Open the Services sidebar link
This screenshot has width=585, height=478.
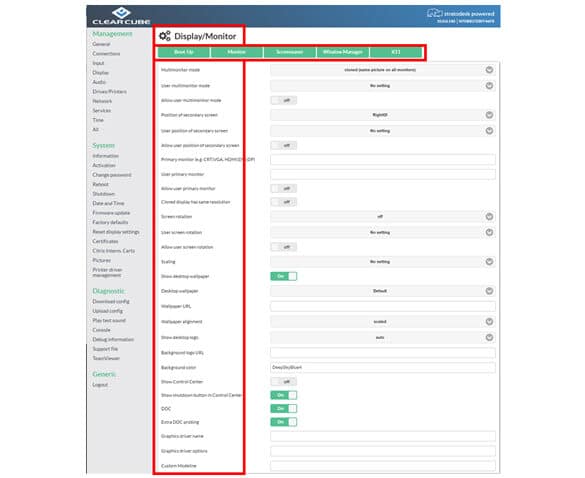(101, 110)
